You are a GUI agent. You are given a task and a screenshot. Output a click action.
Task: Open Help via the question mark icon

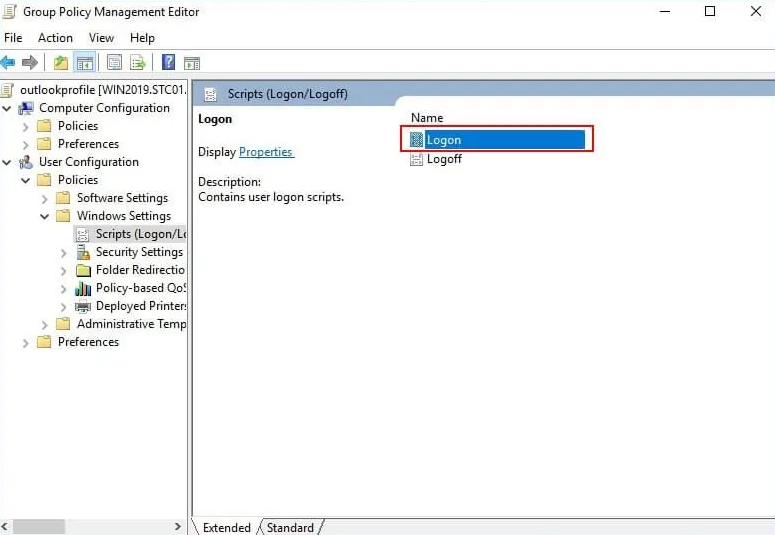[168, 63]
